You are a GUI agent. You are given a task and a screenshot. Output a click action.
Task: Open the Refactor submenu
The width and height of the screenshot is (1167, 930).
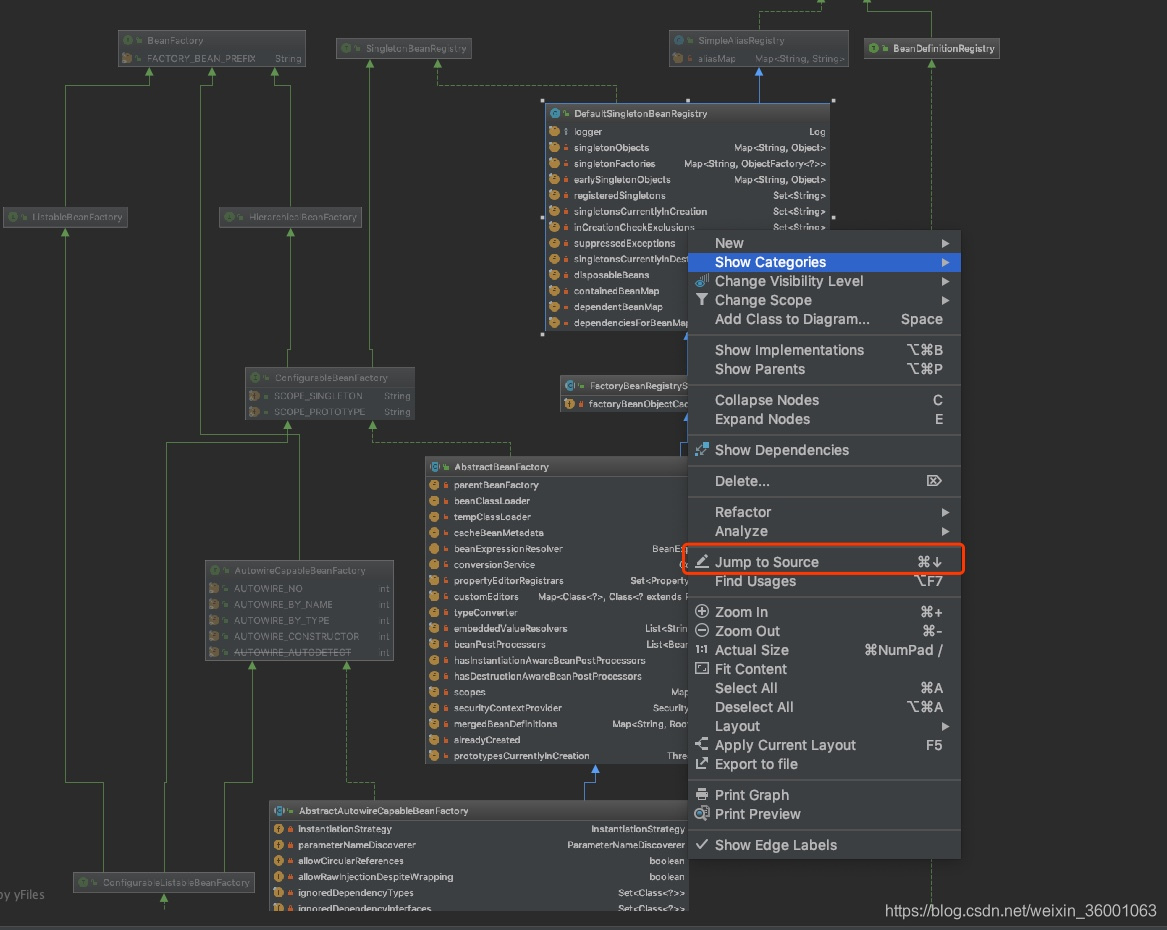pyautogui.click(x=824, y=512)
